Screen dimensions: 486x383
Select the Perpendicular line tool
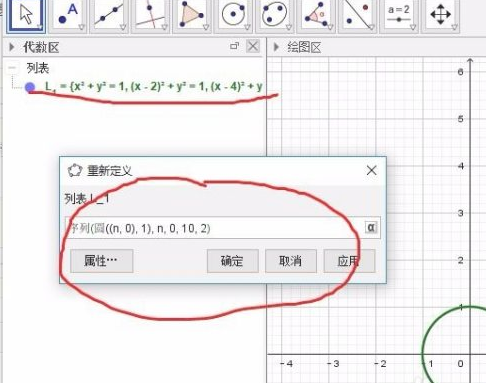150,16
